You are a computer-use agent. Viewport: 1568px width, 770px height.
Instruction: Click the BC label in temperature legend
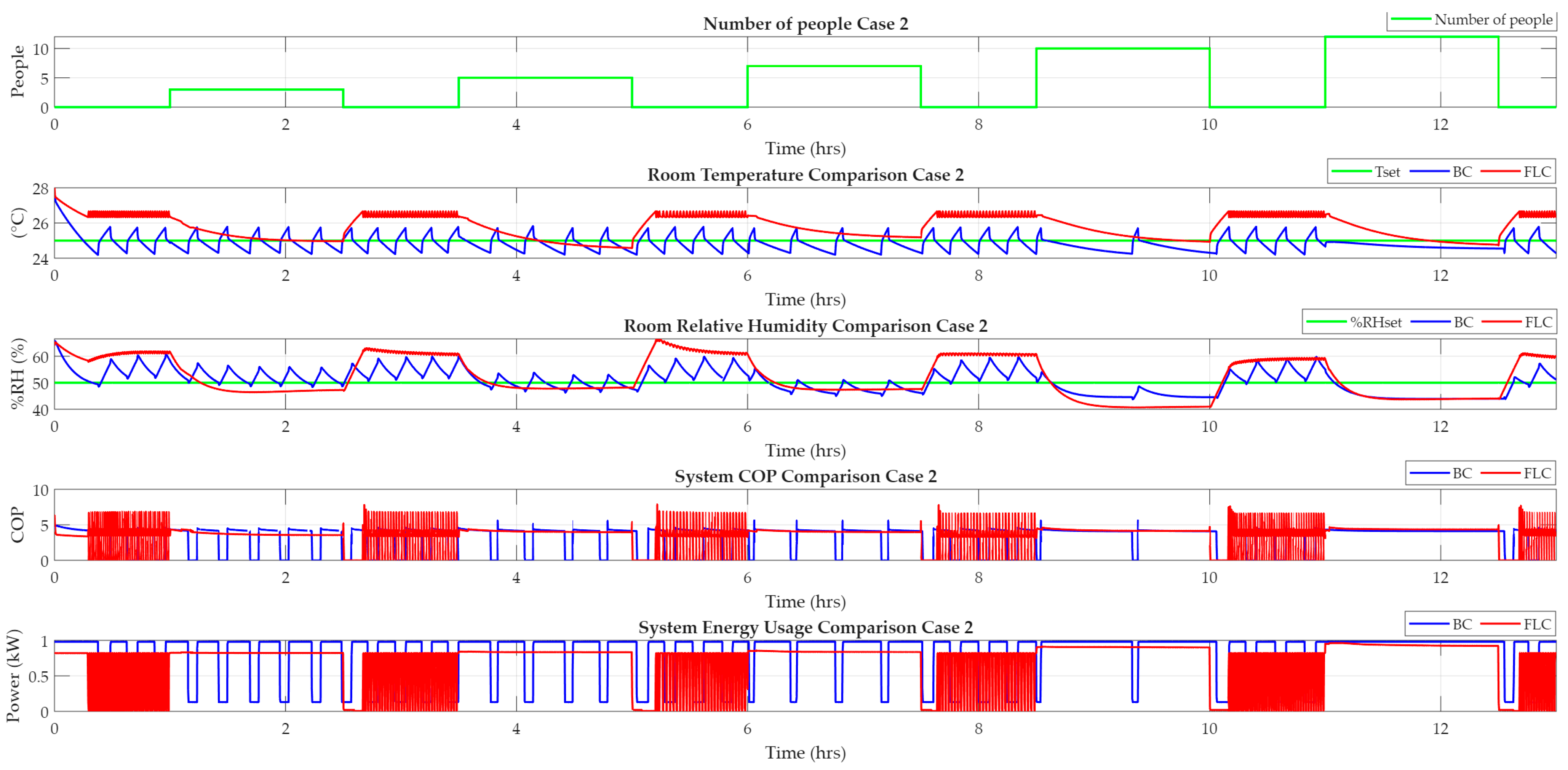click(1462, 172)
